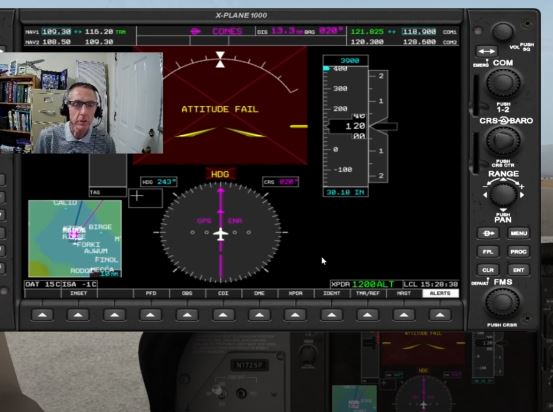Click the white airplane symbol on the HSI
Image resolution: width=553 pixels, height=412 pixels.
click(x=220, y=234)
